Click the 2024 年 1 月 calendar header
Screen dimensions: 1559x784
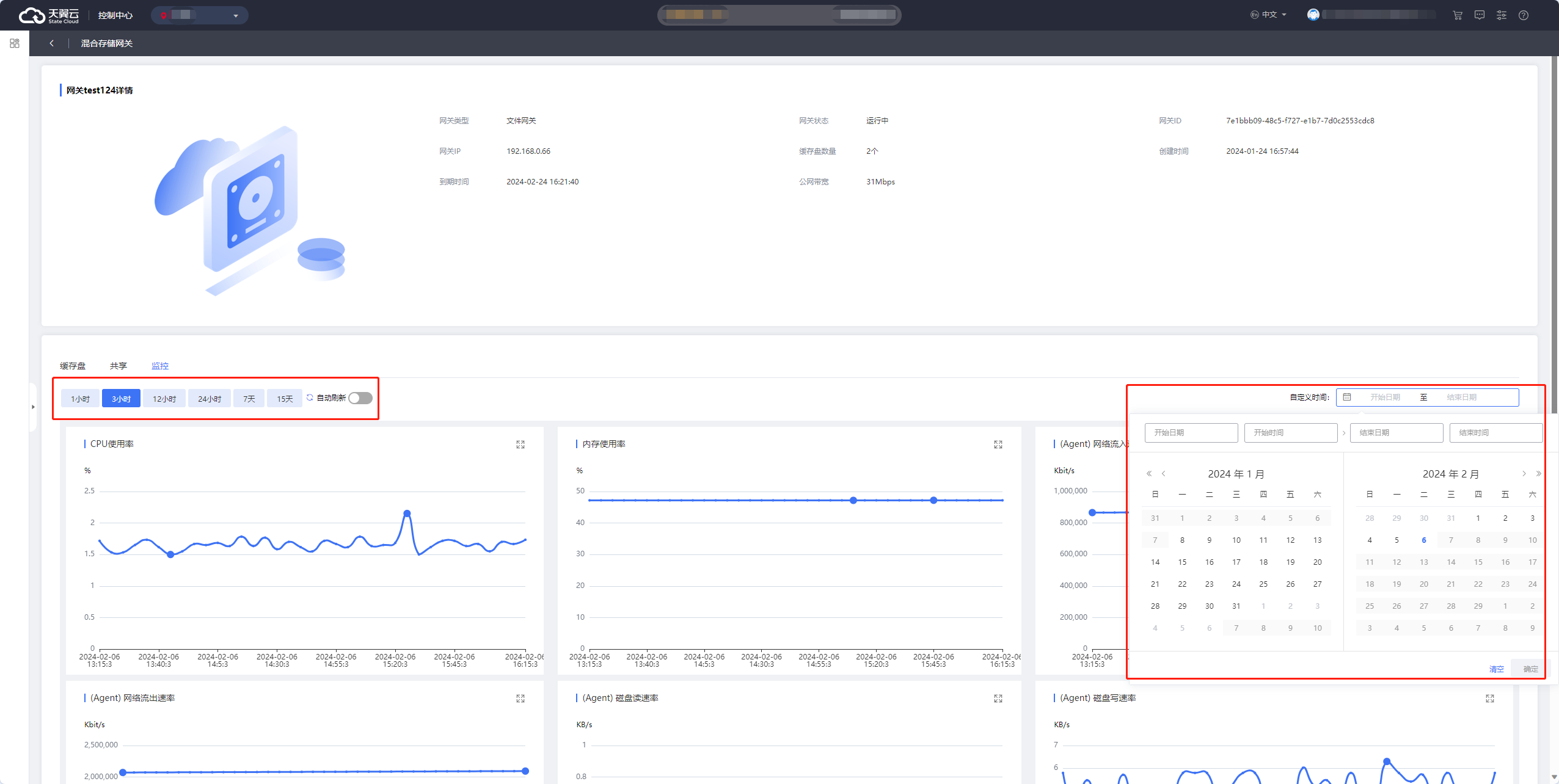1236,474
